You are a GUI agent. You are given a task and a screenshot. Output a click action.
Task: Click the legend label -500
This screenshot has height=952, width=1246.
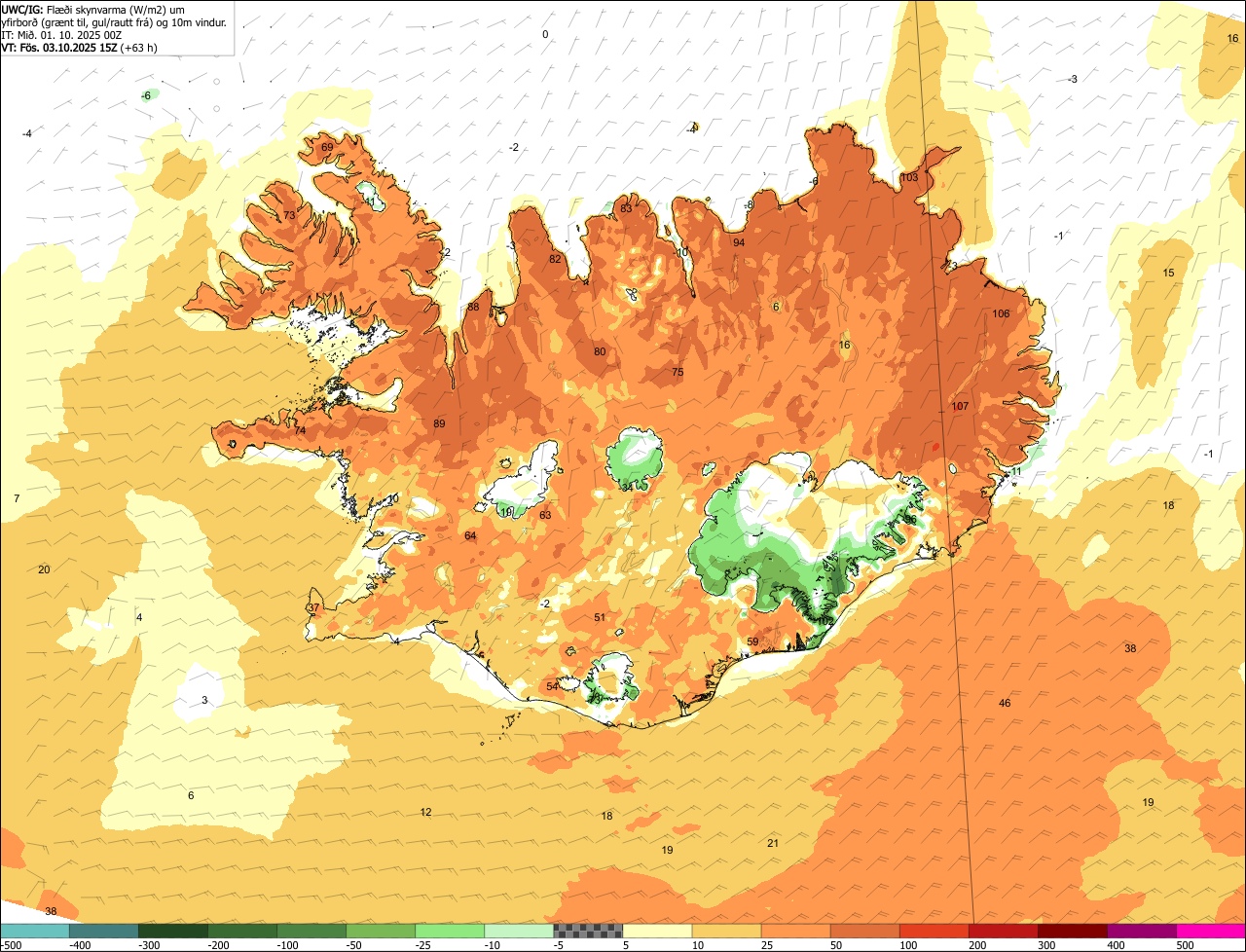tap(11, 945)
